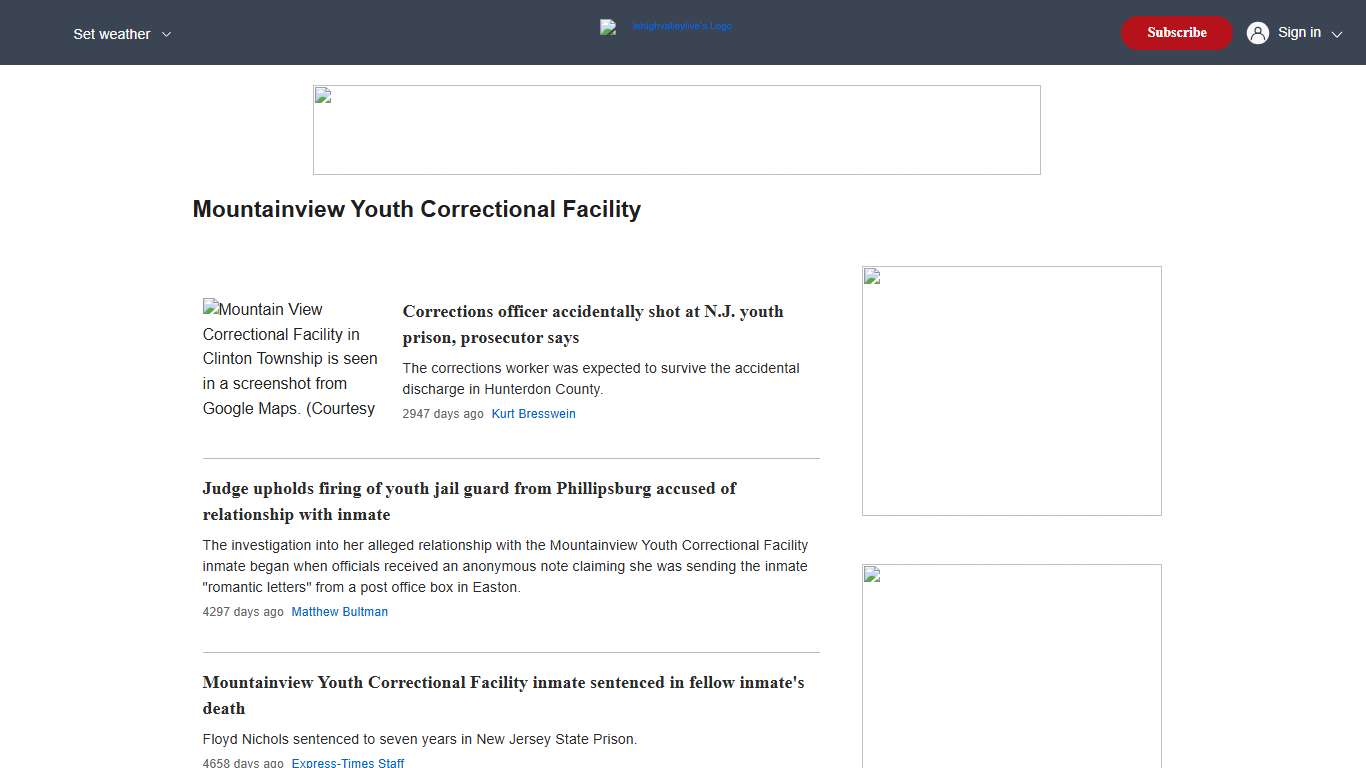Click the Mountain View Correctional Facility thumbnail

coord(289,358)
